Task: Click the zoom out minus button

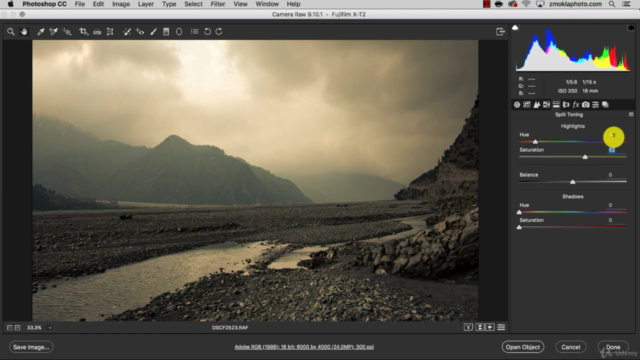Action: 9,327
